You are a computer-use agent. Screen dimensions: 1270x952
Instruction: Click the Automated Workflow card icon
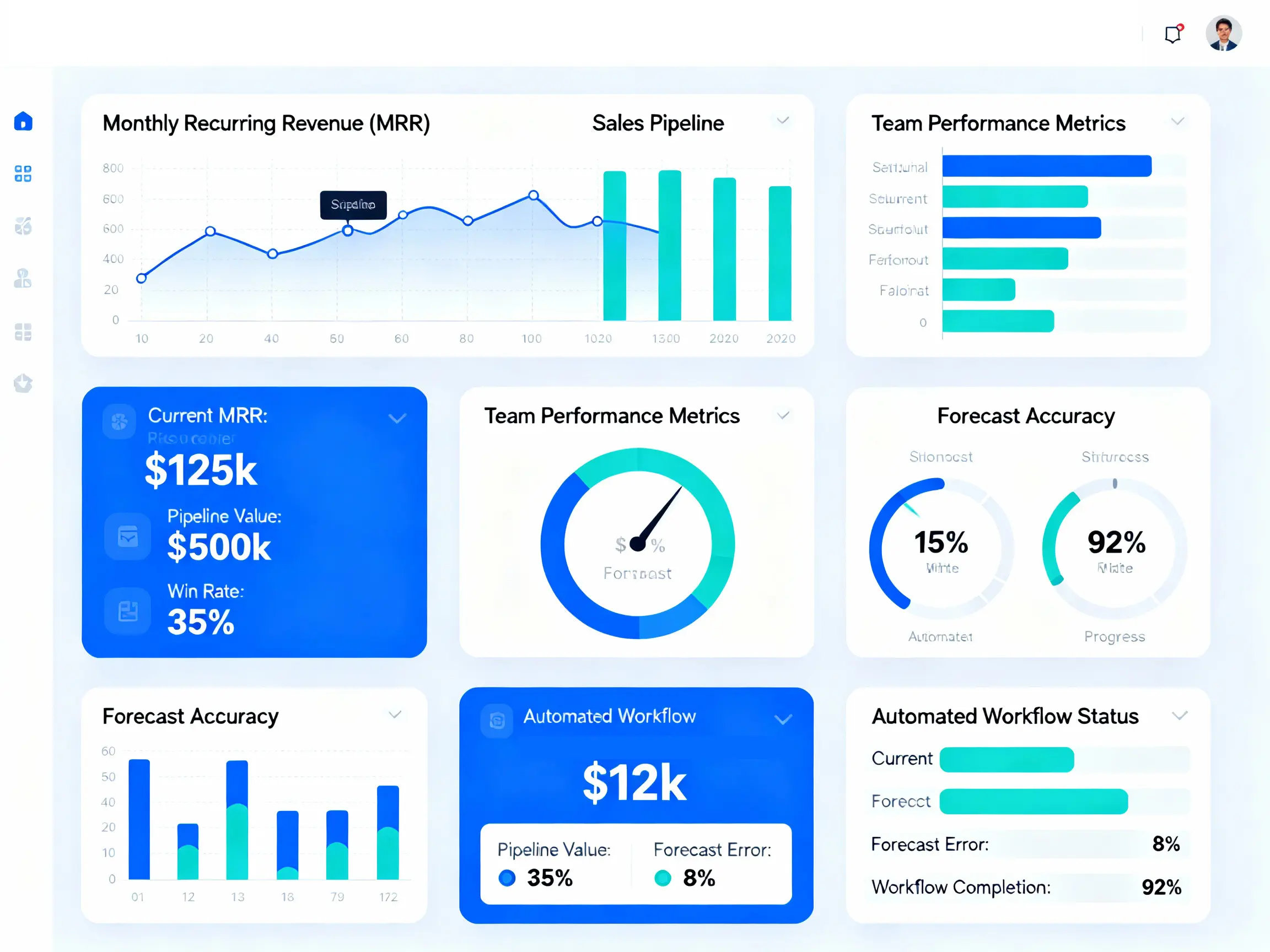[x=497, y=720]
